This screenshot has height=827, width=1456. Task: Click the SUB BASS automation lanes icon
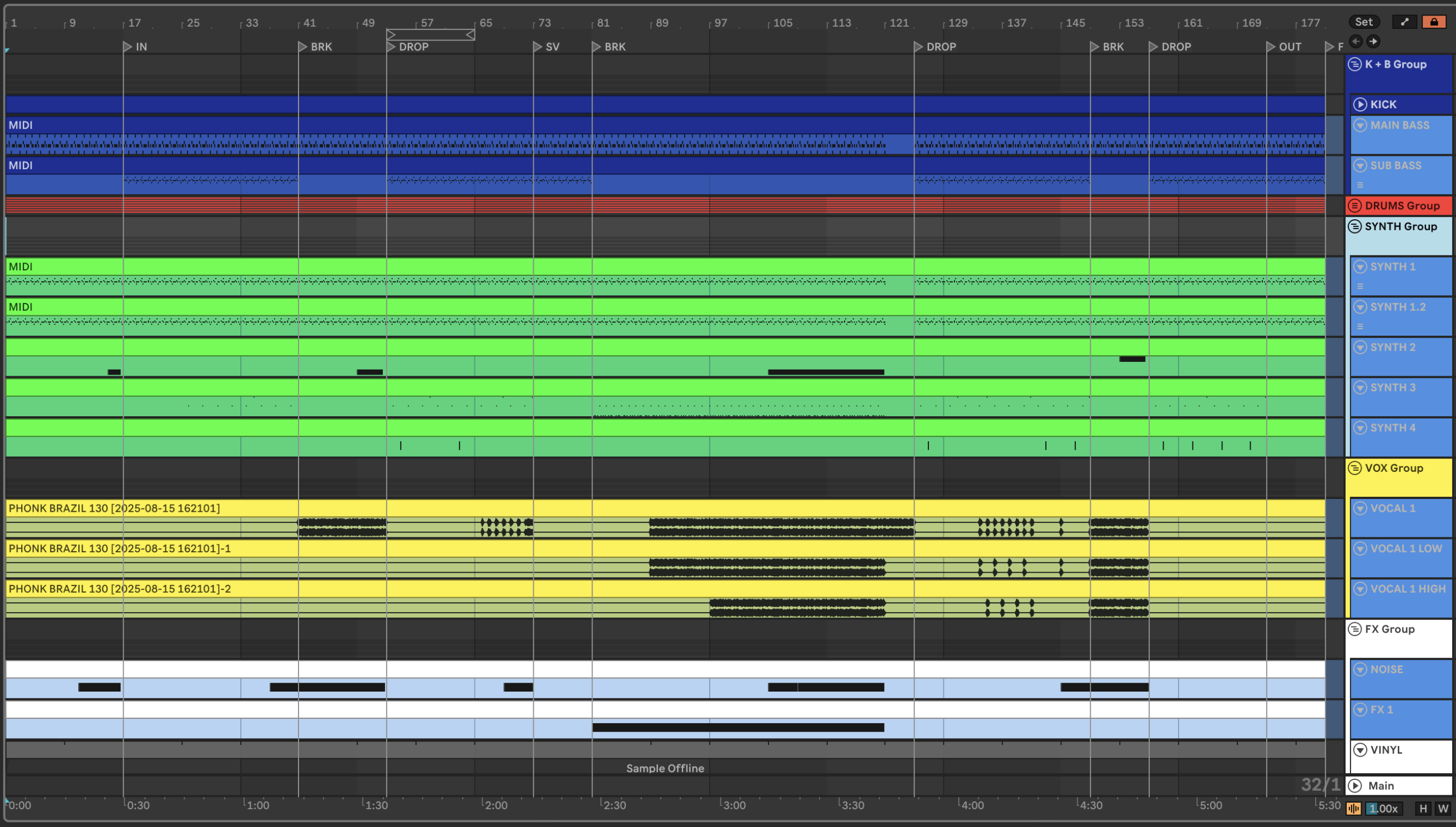(x=1359, y=185)
